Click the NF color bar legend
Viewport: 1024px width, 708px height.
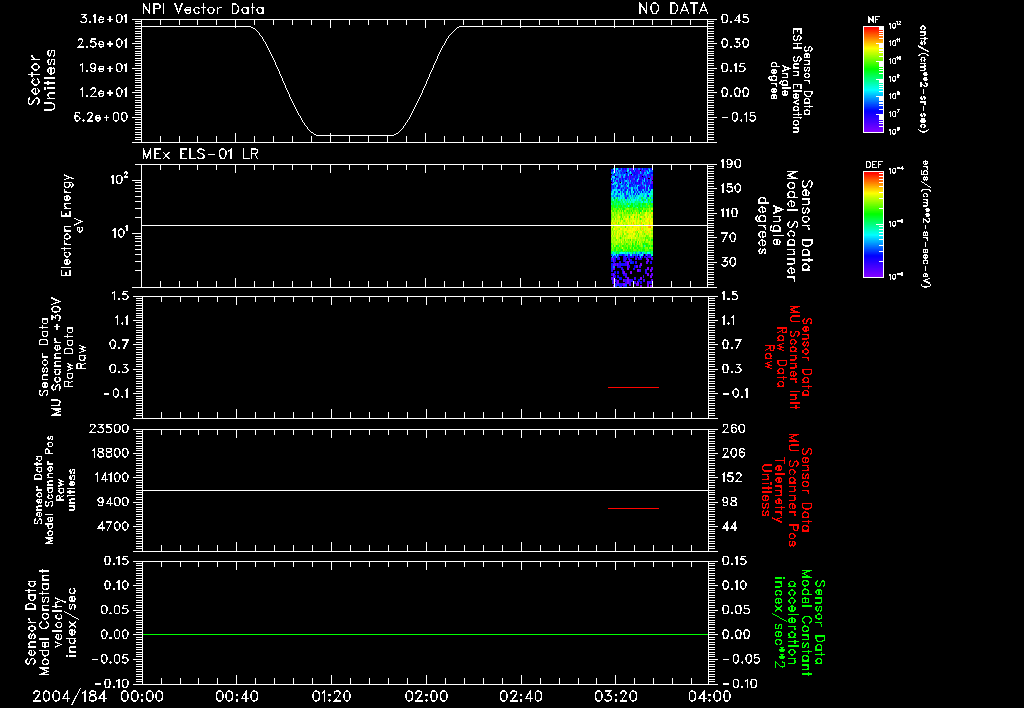(x=874, y=78)
